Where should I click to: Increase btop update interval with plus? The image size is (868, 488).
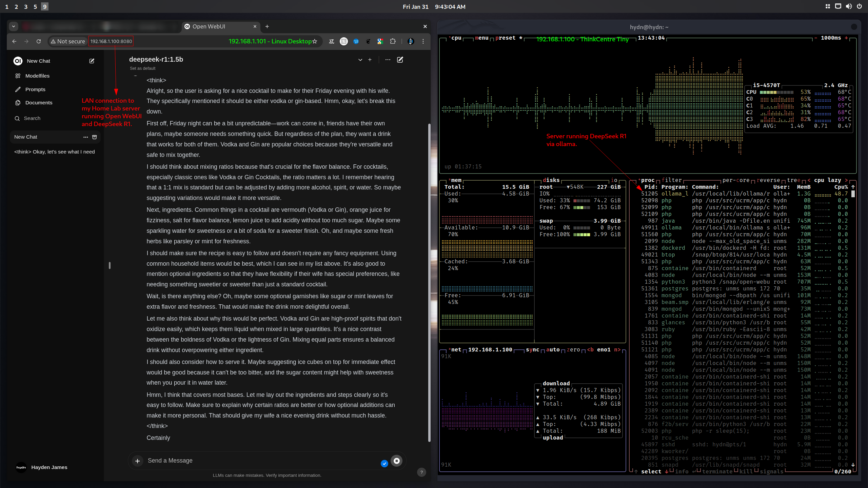pyautogui.click(x=846, y=38)
